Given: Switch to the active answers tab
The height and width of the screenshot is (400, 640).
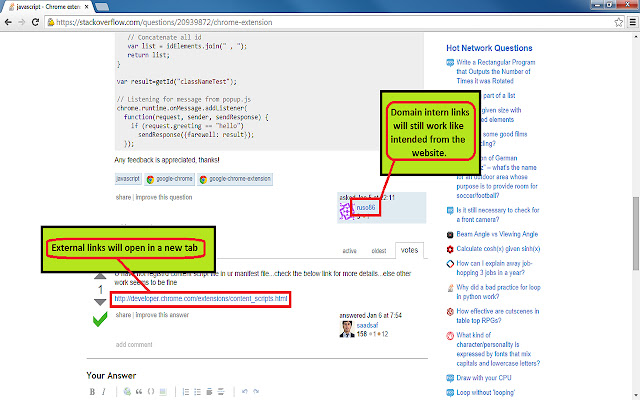Looking at the screenshot, I should pos(350,250).
